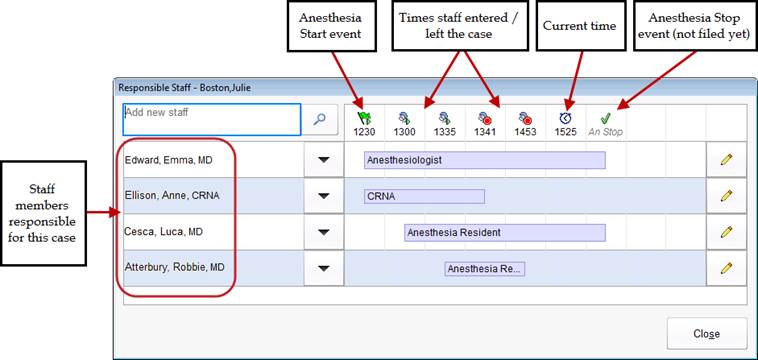Edit Edward, Emma row with pencil icon

point(726,160)
